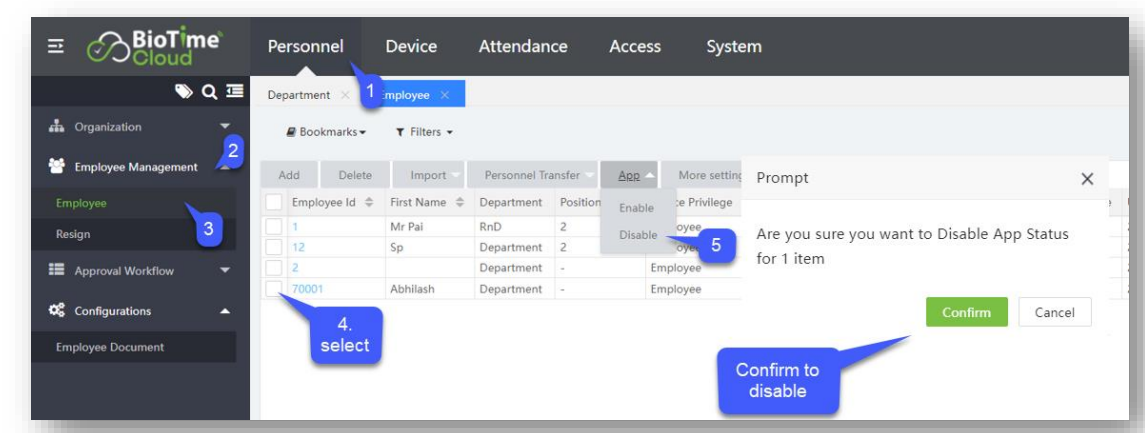The image size is (1145, 433).
Task: Click the tag icon in sidebar header
Action: pos(185,92)
